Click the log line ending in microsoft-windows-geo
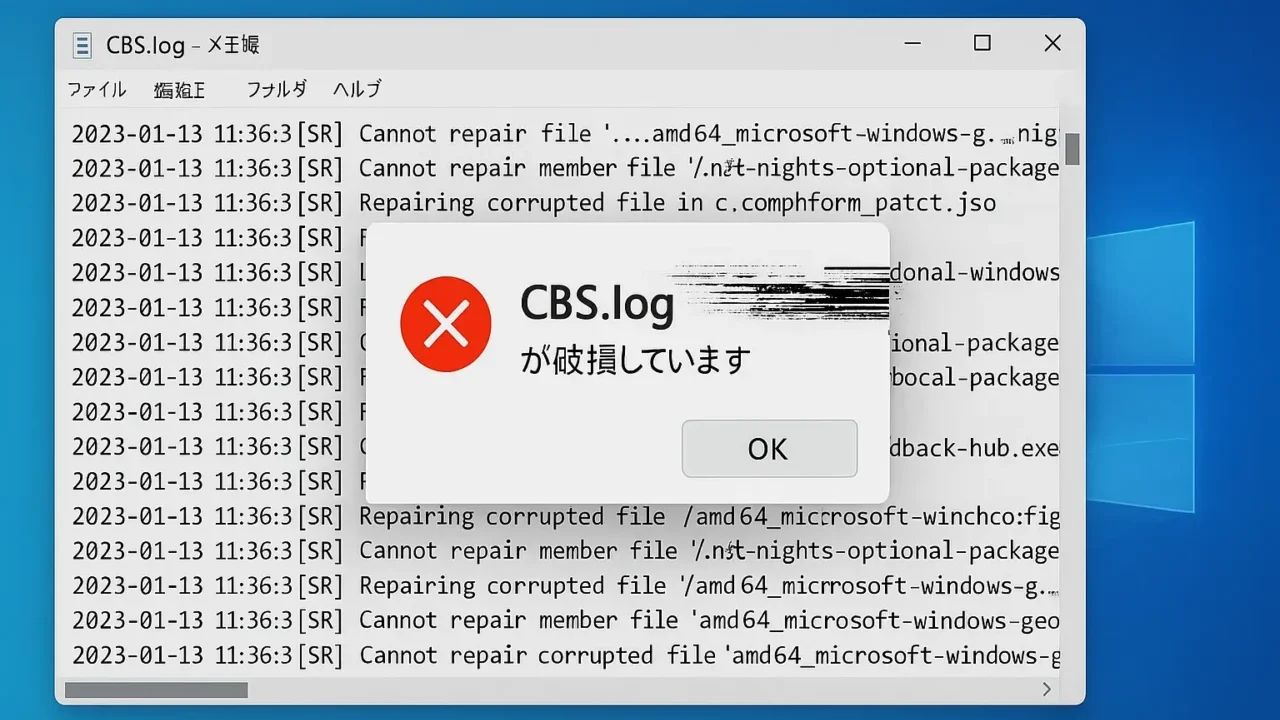Image resolution: width=1280 pixels, height=720 pixels. pos(565,621)
